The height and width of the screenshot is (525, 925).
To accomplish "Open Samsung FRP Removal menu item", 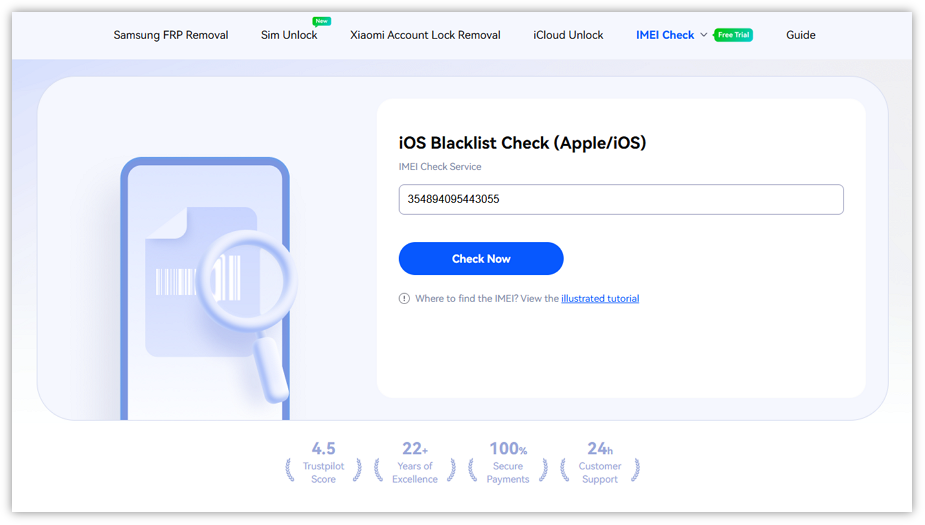I will click(x=170, y=35).
